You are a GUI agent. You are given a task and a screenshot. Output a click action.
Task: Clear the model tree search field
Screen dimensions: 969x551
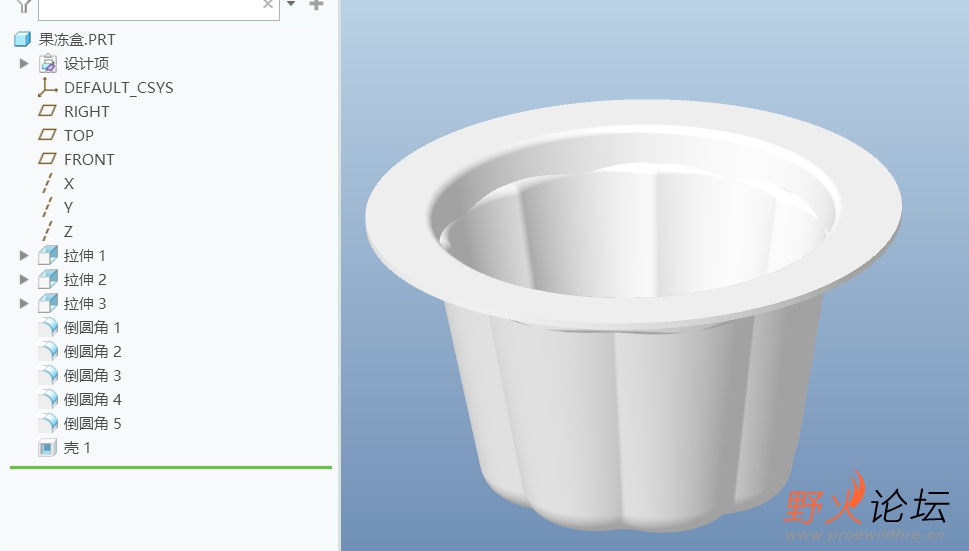pyautogui.click(x=268, y=4)
